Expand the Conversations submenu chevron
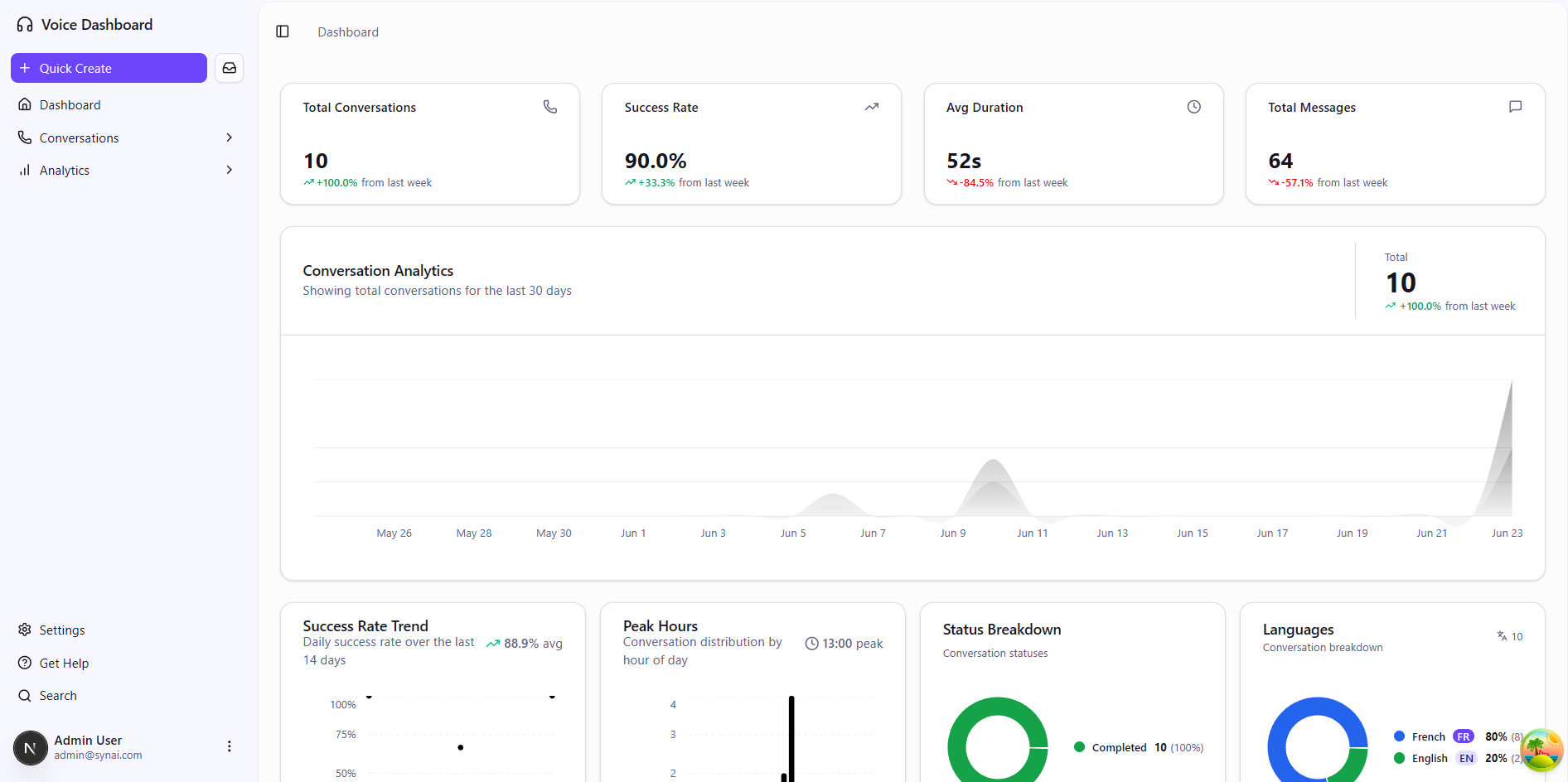Image resolution: width=1568 pixels, height=782 pixels. (230, 138)
